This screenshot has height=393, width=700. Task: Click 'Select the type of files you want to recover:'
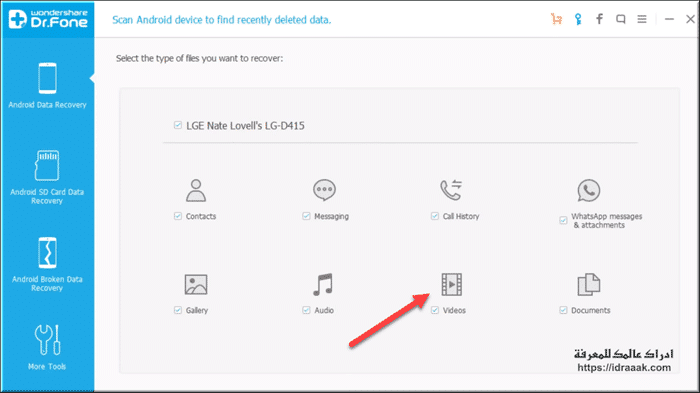point(200,59)
